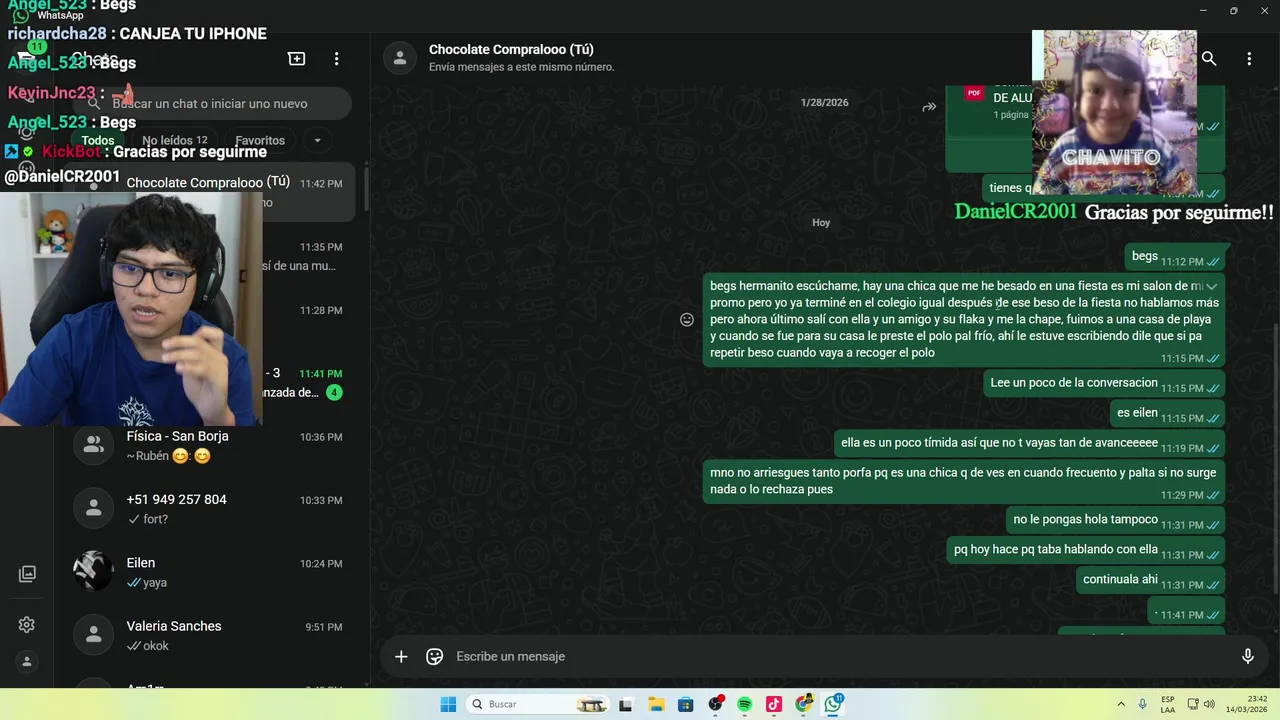Screen dimensions: 1280x720
Task: Expand the filter dropdown beside Favoritos
Action: point(317,140)
